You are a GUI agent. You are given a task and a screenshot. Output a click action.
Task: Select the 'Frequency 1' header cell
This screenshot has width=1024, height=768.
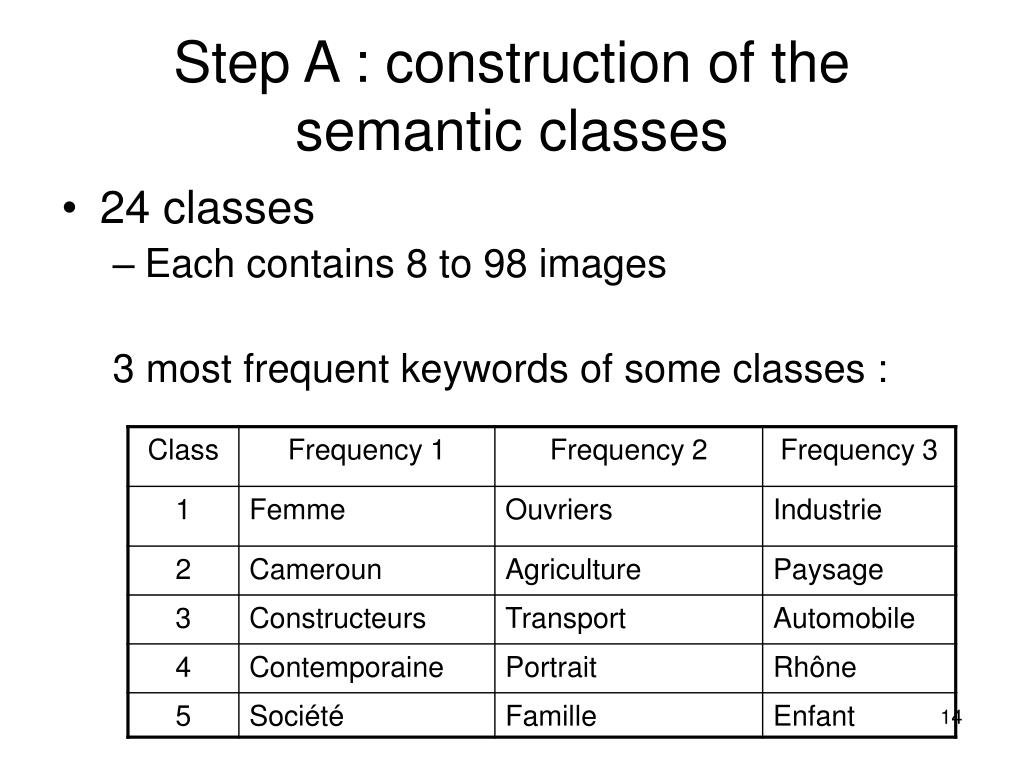[x=367, y=456]
